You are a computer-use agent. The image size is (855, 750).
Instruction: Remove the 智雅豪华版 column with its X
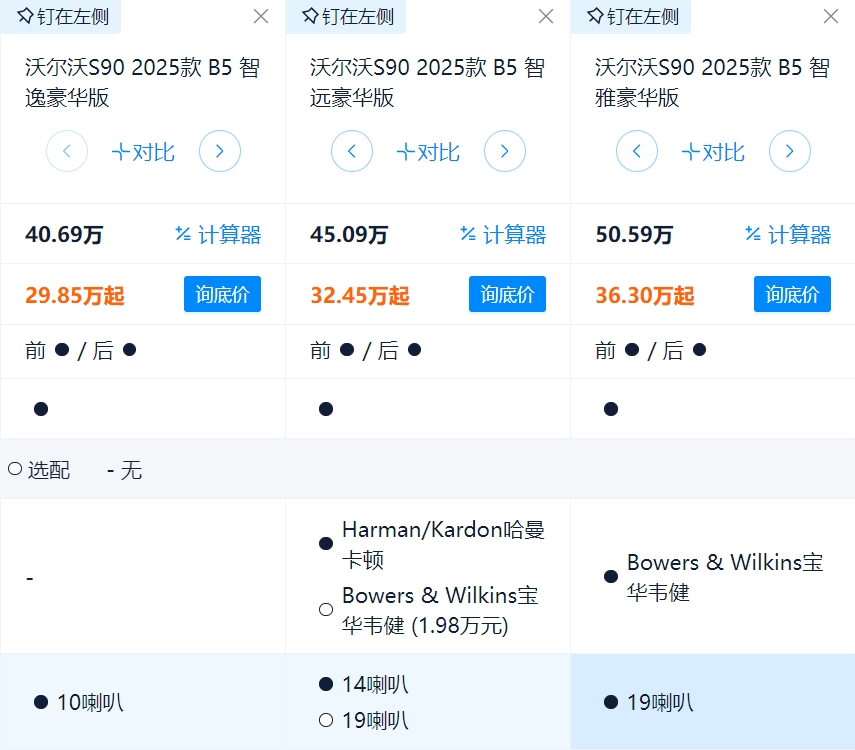tap(831, 16)
